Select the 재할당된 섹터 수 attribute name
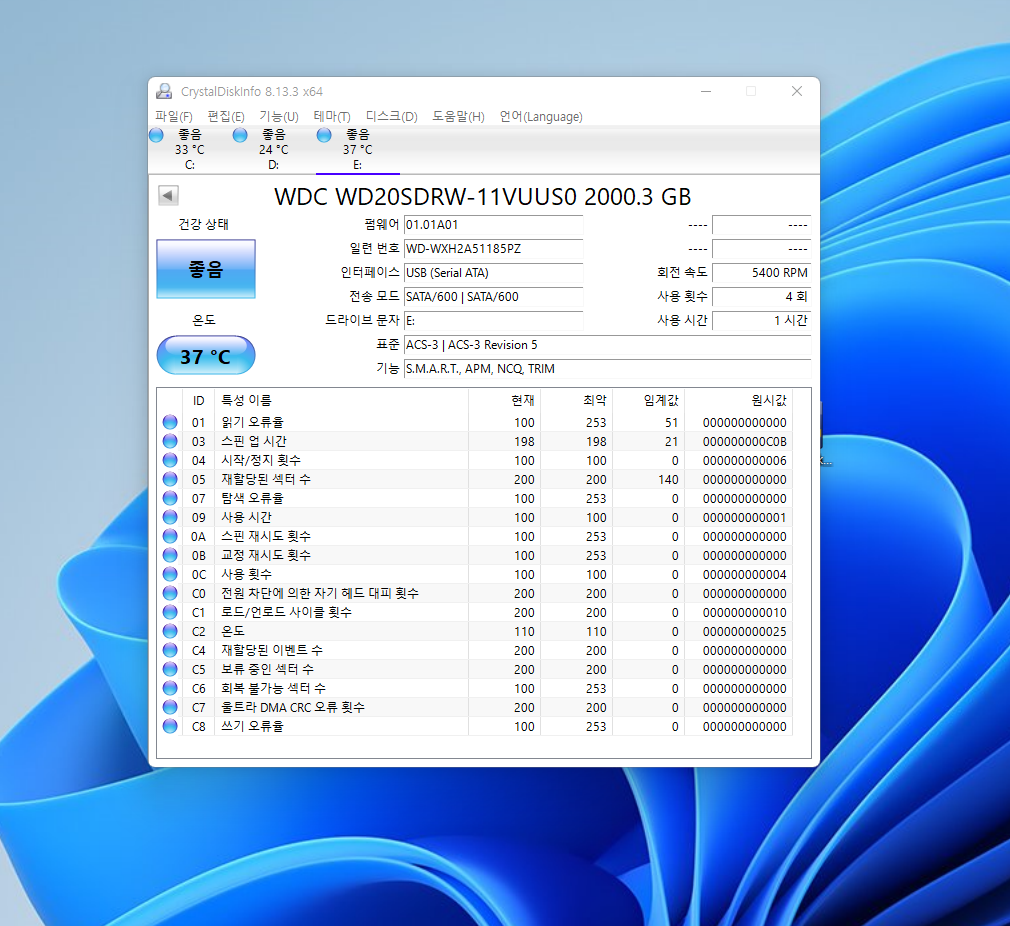1010x926 pixels. point(266,479)
